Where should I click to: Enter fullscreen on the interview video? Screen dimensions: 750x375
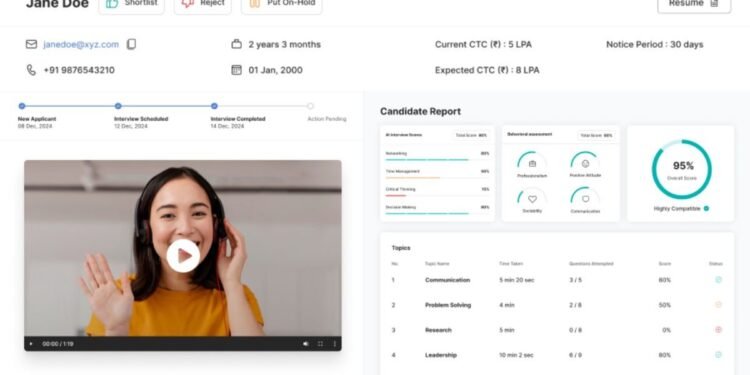click(x=320, y=344)
